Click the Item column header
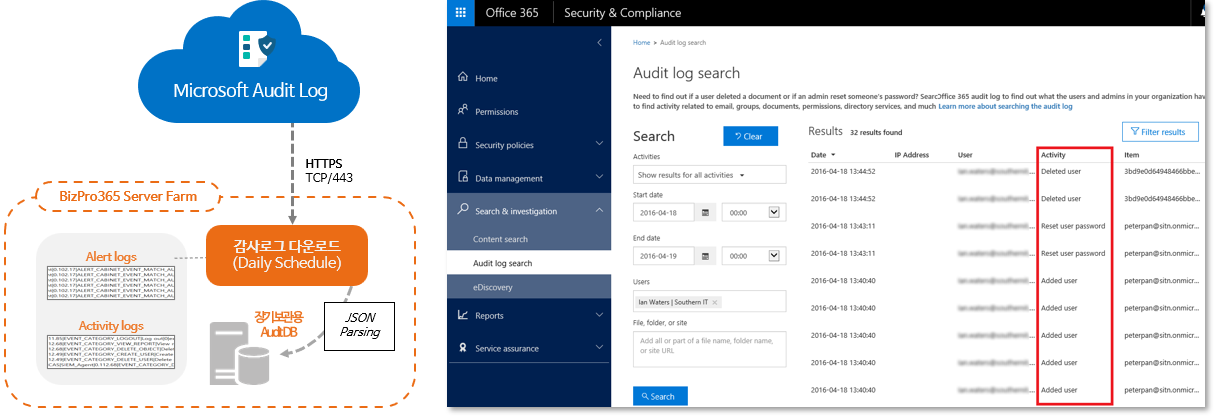Image resolution: width=1215 pixels, height=418 pixels. point(1131,155)
